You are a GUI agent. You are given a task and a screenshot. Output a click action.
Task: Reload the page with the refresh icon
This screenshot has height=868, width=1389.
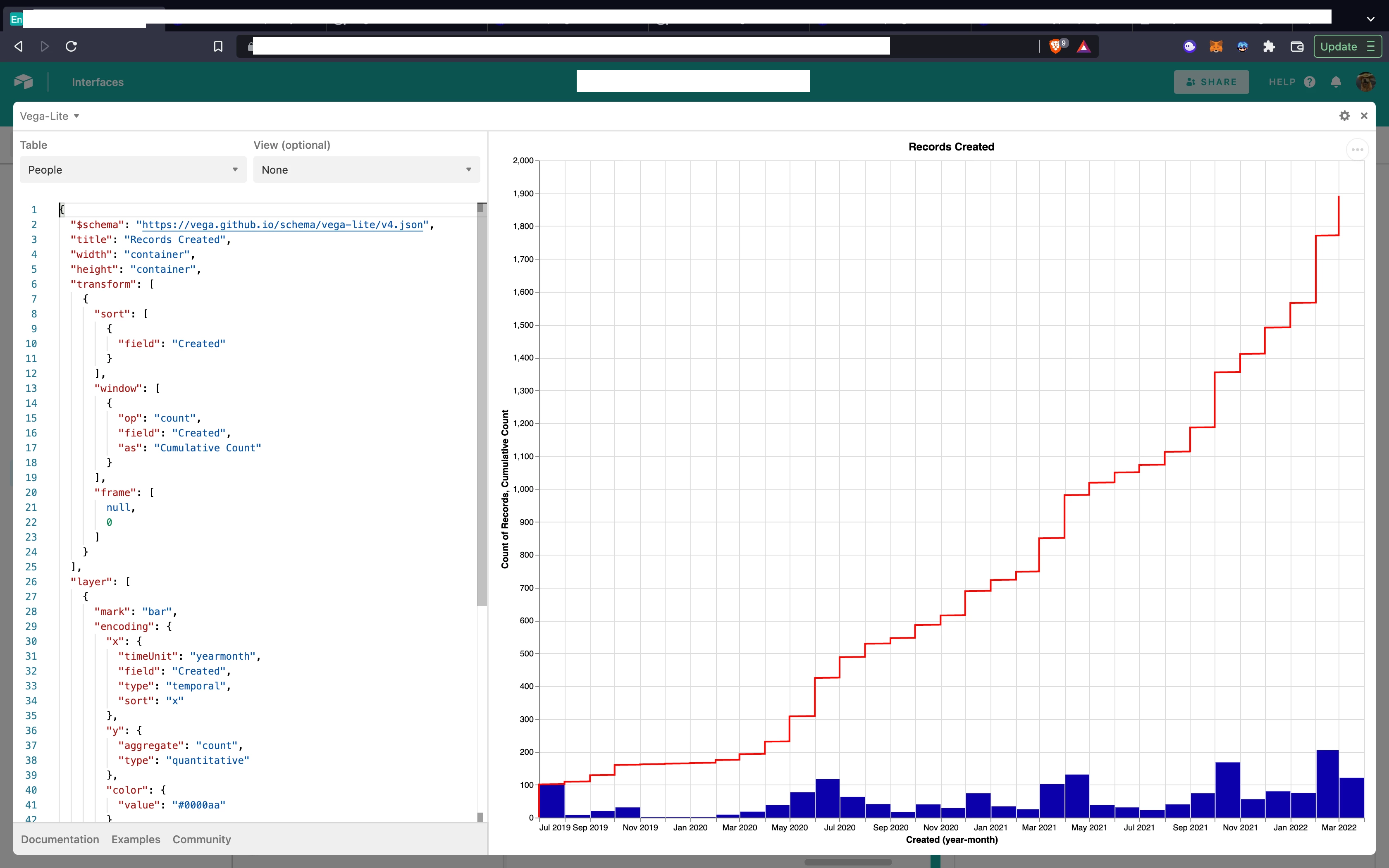(71, 46)
